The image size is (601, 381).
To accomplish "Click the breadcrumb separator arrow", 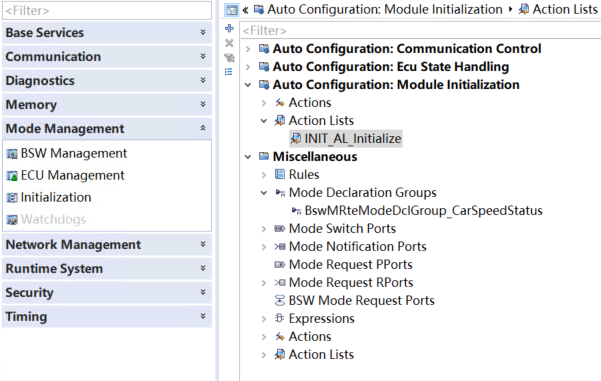I will (x=511, y=9).
